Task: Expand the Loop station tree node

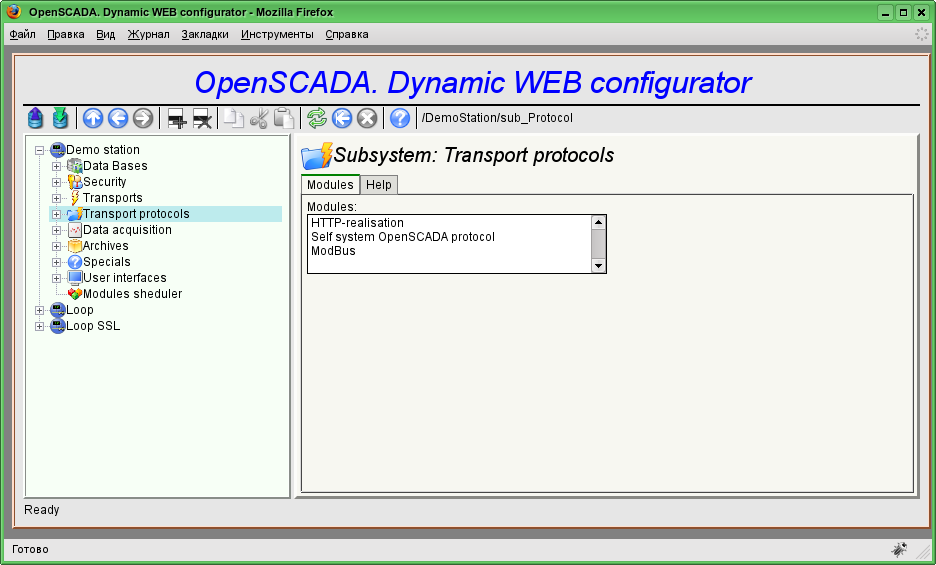Action: (x=39, y=311)
